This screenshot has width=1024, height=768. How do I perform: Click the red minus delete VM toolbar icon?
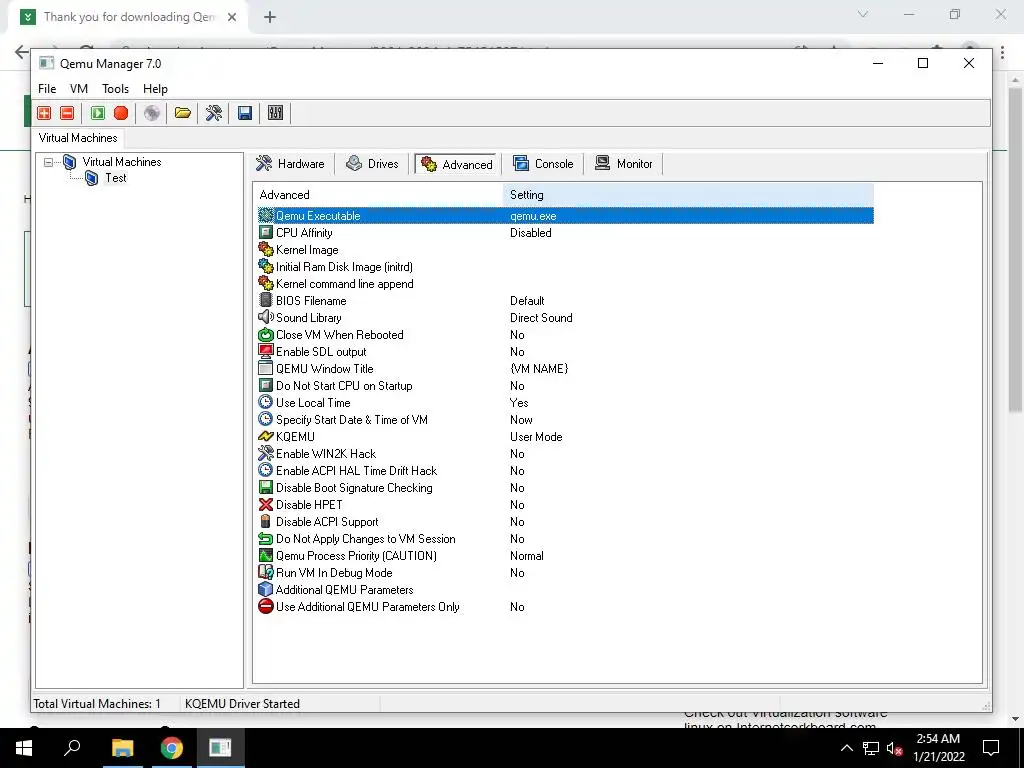67,113
